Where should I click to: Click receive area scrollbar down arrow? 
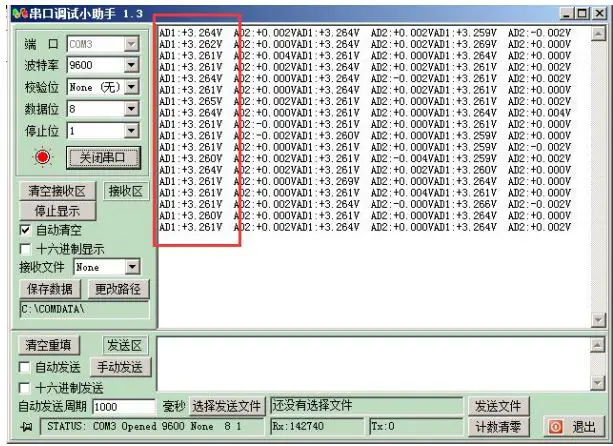tap(598, 321)
